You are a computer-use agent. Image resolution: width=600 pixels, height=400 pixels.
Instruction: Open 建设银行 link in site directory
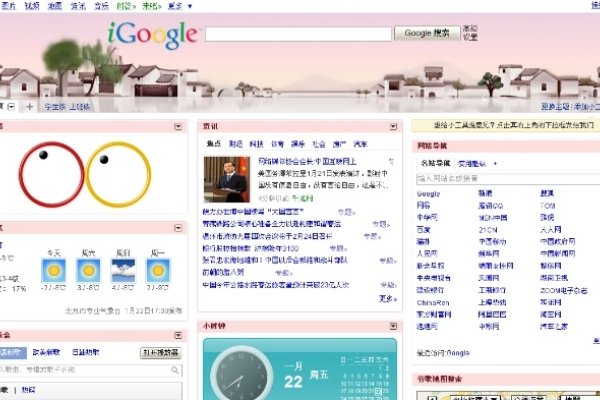coord(430,291)
